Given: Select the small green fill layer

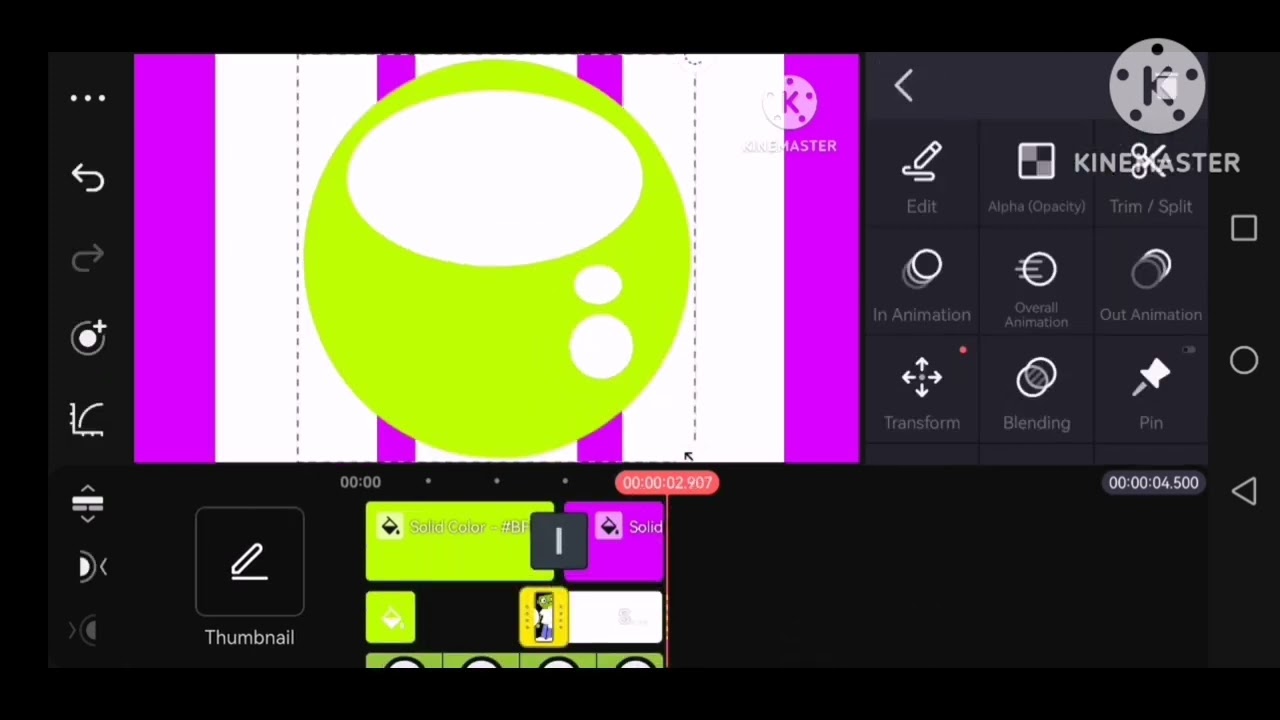Looking at the screenshot, I should point(390,617).
